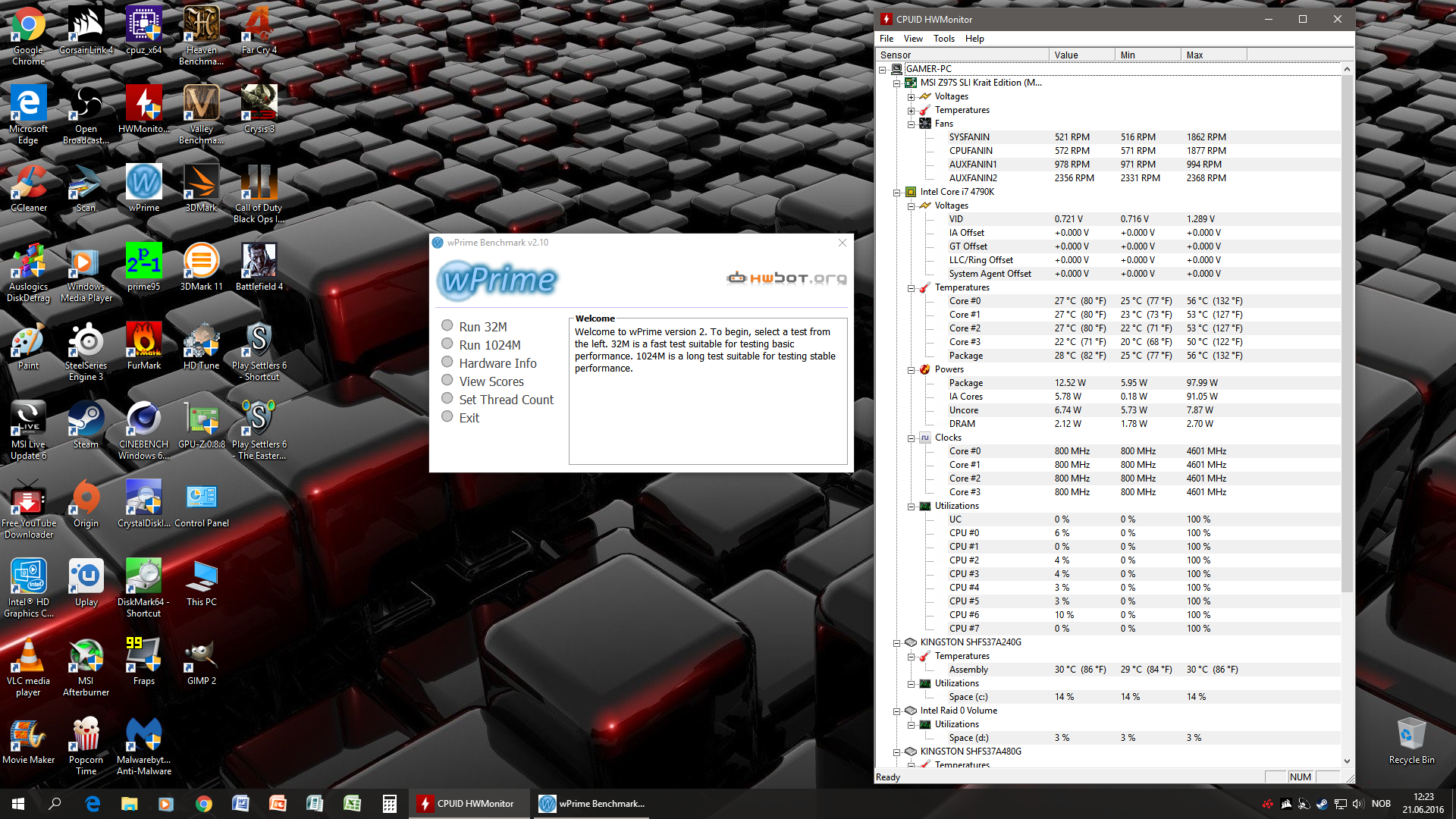Select the View Scores radio option
The width and height of the screenshot is (1456, 819).
447,381
